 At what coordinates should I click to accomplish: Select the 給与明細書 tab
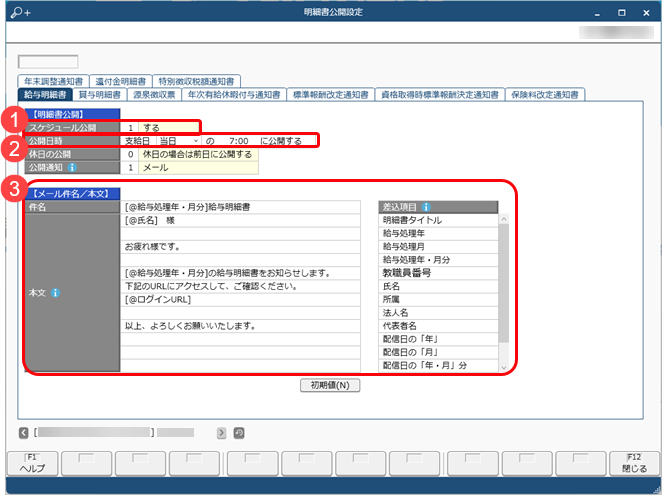(45, 95)
